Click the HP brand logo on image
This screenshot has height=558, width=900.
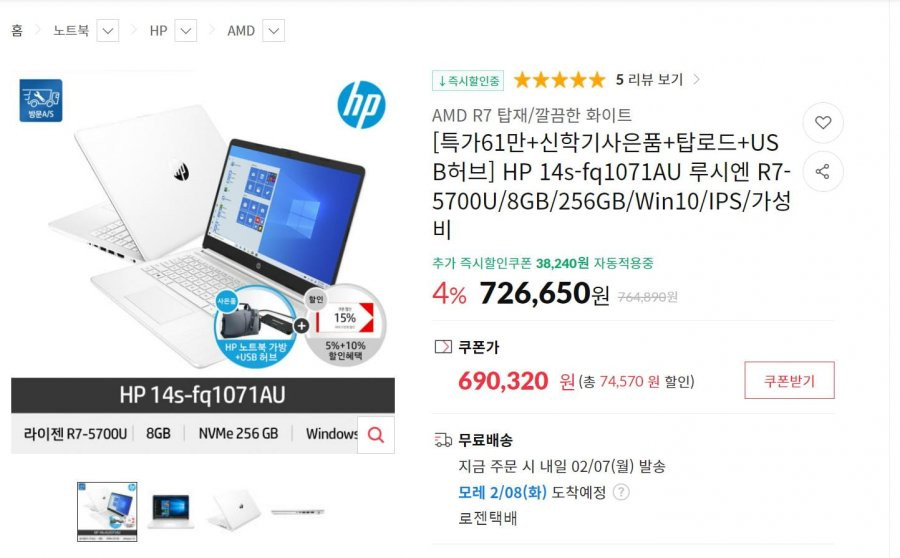tap(361, 104)
